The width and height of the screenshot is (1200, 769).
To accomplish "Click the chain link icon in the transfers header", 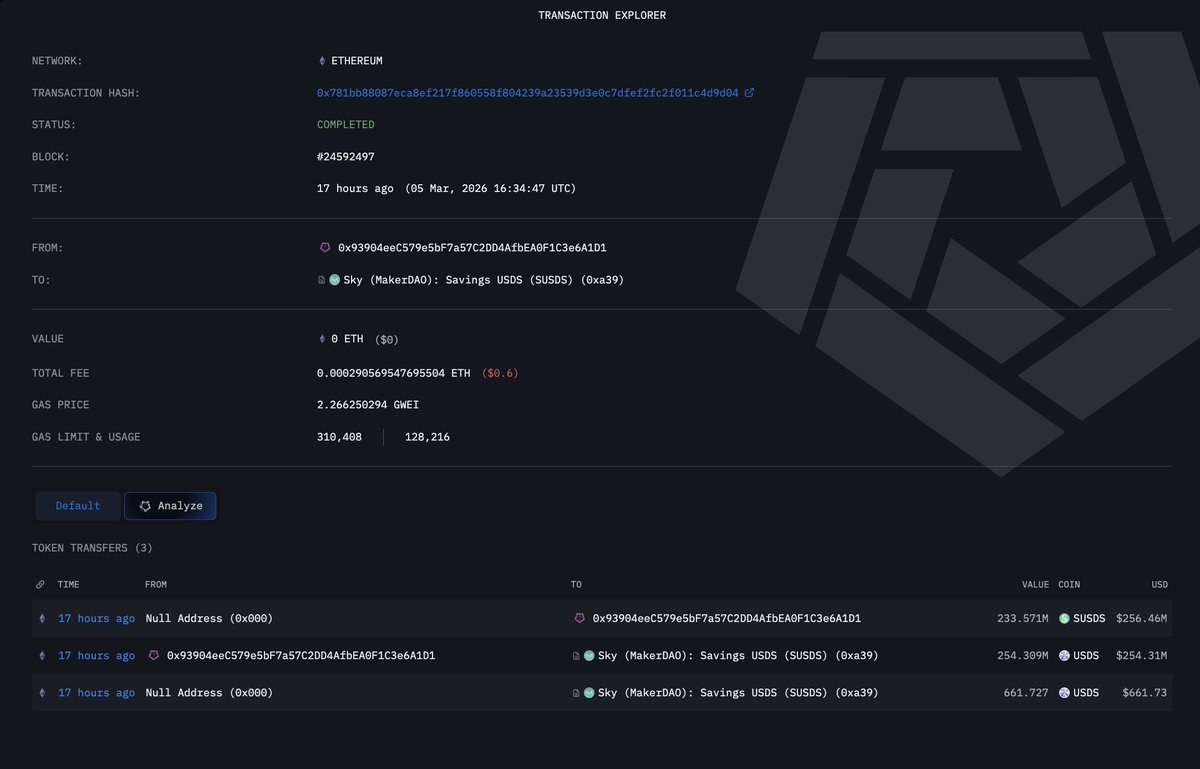I will point(40,584).
